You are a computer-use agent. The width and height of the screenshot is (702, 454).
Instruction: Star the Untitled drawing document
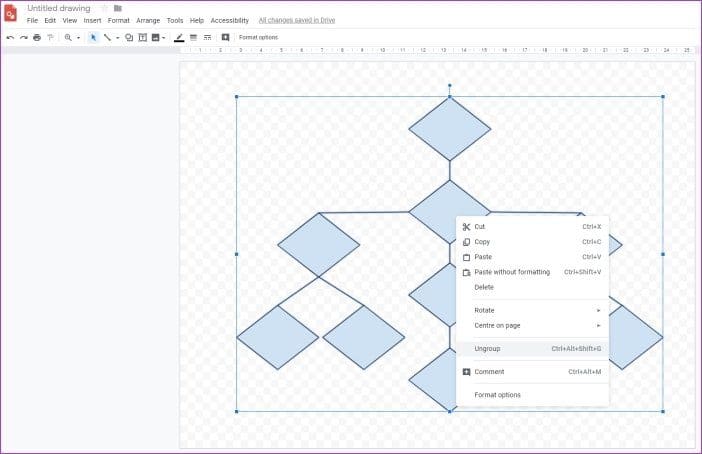coord(104,8)
